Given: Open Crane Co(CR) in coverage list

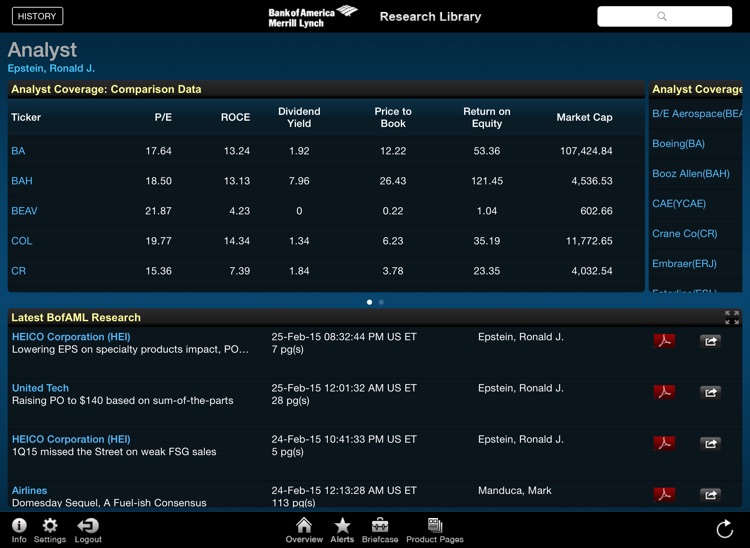Looking at the screenshot, I should tap(685, 234).
